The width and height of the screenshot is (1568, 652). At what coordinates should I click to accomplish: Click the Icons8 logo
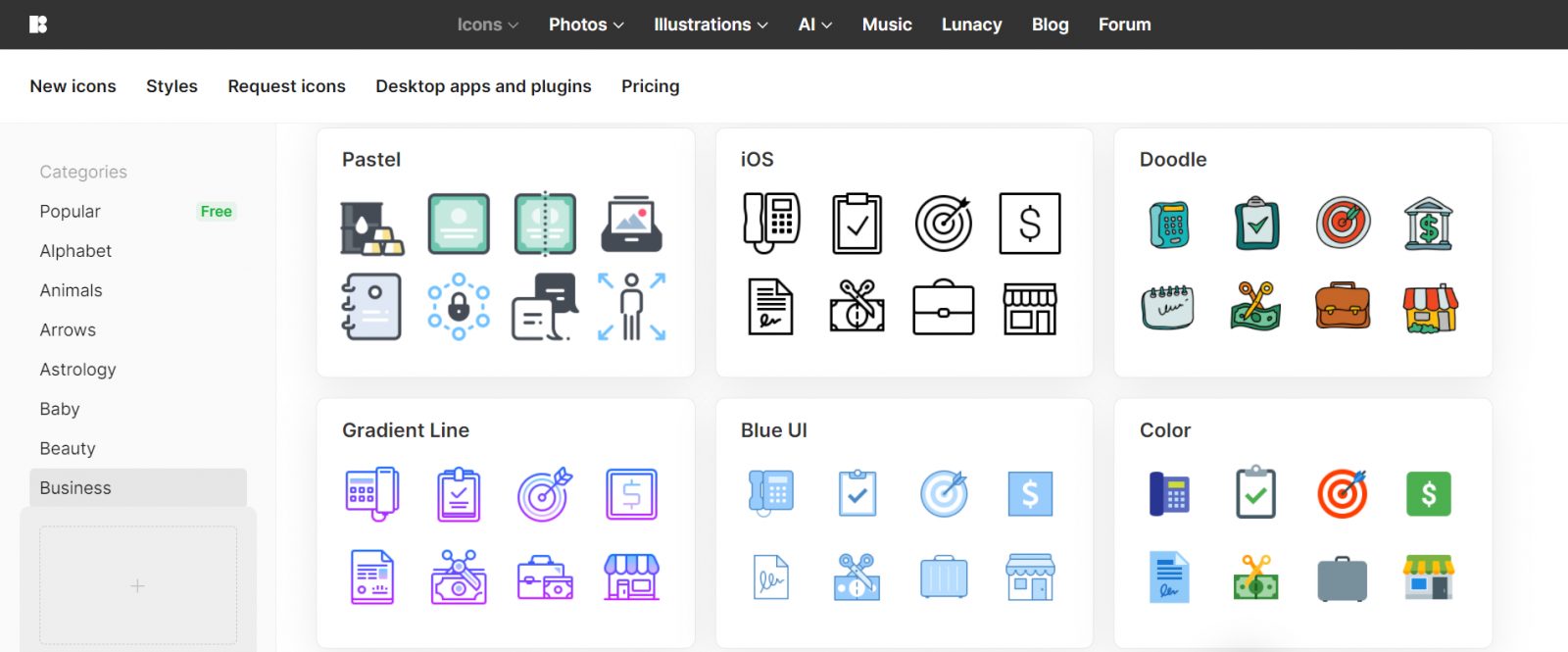pyautogui.click(x=38, y=25)
